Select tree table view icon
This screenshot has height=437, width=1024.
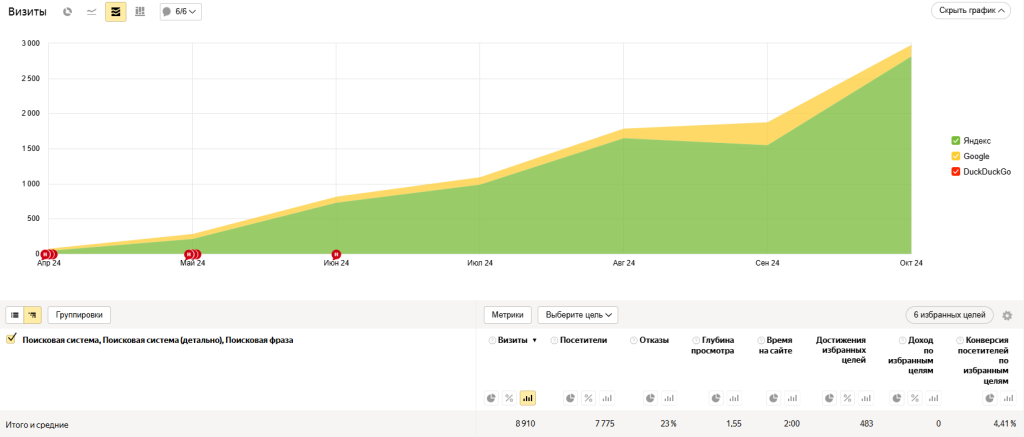click(x=33, y=315)
